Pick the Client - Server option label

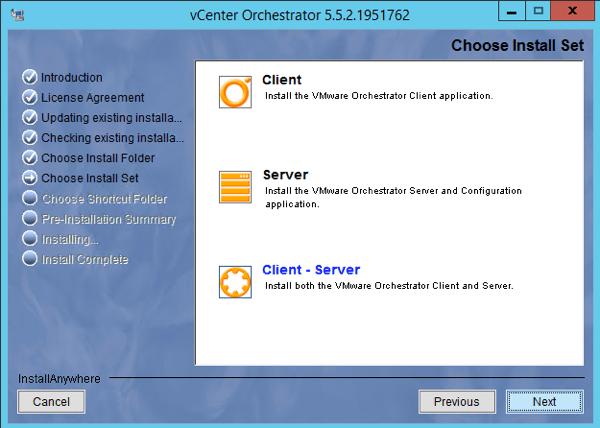point(310,270)
